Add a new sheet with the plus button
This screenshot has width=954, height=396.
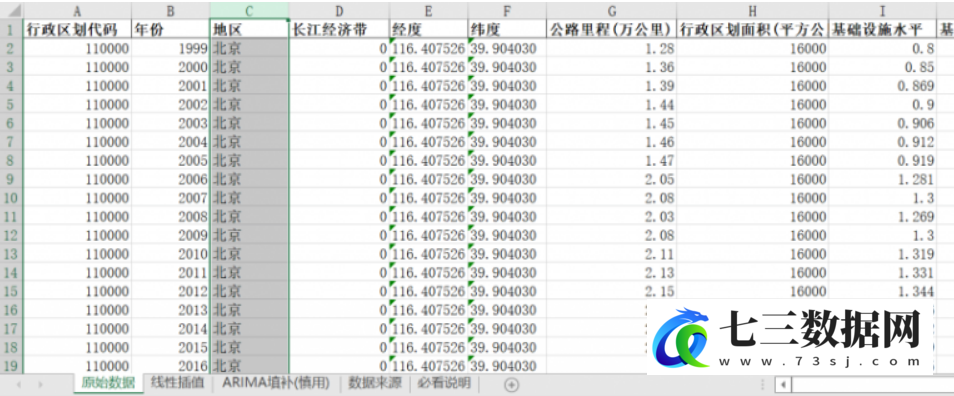tap(512, 384)
